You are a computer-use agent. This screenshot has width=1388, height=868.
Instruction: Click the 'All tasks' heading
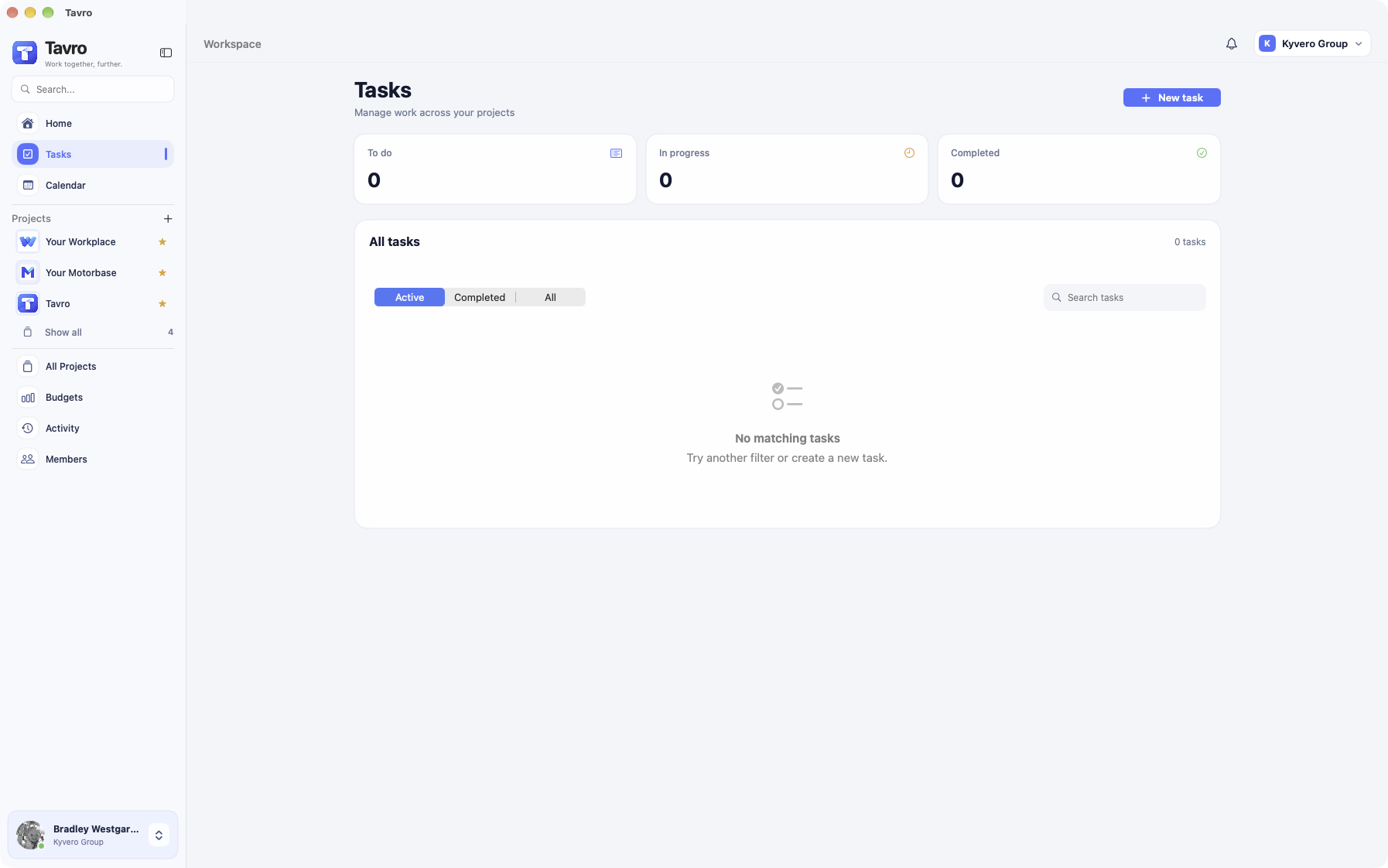pyautogui.click(x=395, y=242)
